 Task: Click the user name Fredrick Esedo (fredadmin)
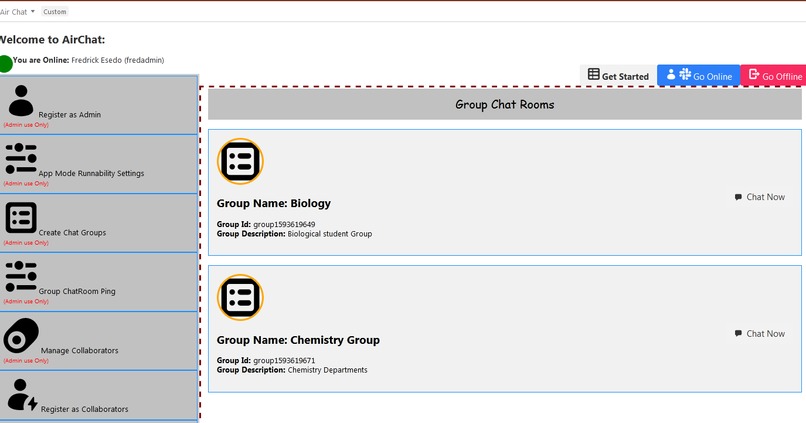pyautogui.click(x=118, y=60)
